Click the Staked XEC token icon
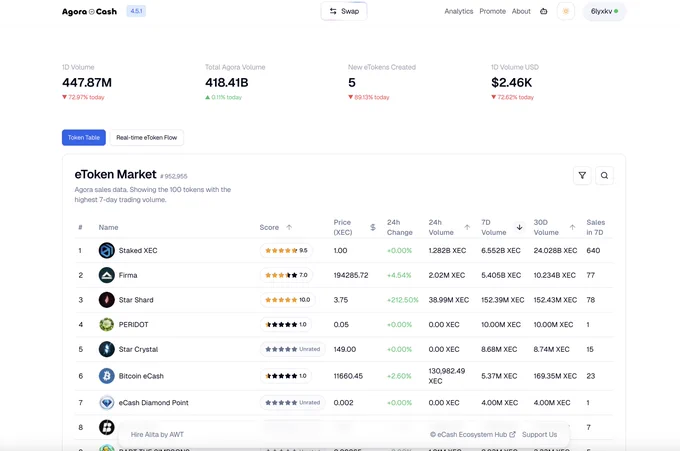 point(107,251)
